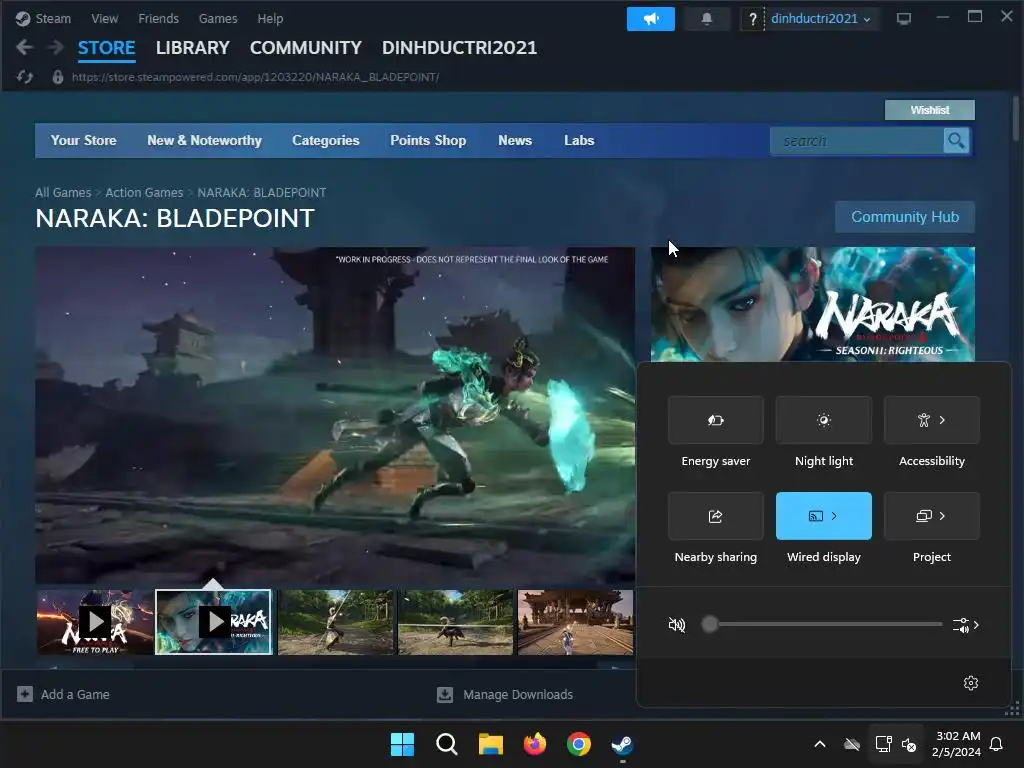Viewport: 1024px width, 768px height.
Task: Open File Explorer from taskbar
Action: click(490, 744)
